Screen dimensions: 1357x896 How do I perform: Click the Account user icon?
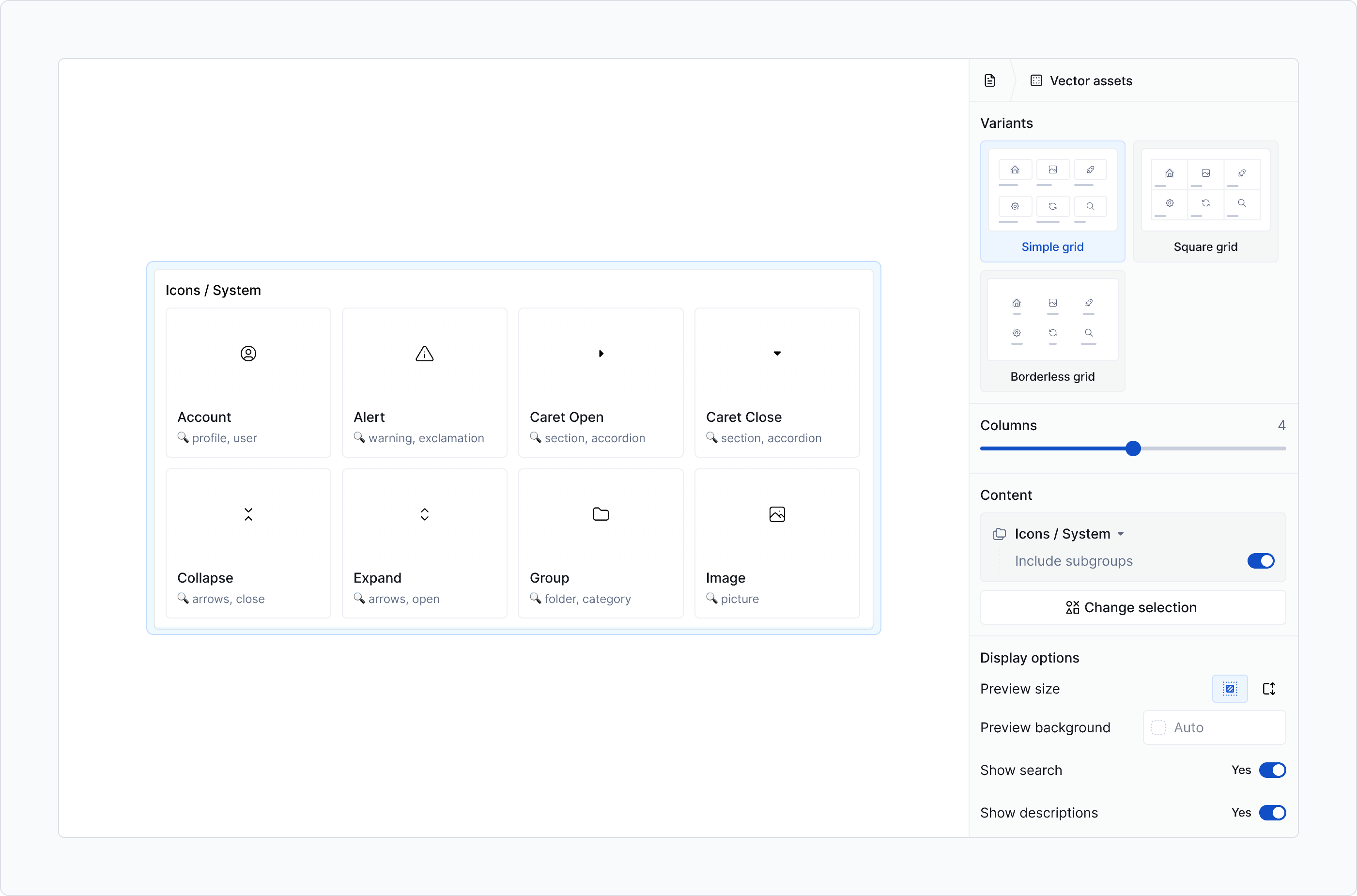point(248,354)
